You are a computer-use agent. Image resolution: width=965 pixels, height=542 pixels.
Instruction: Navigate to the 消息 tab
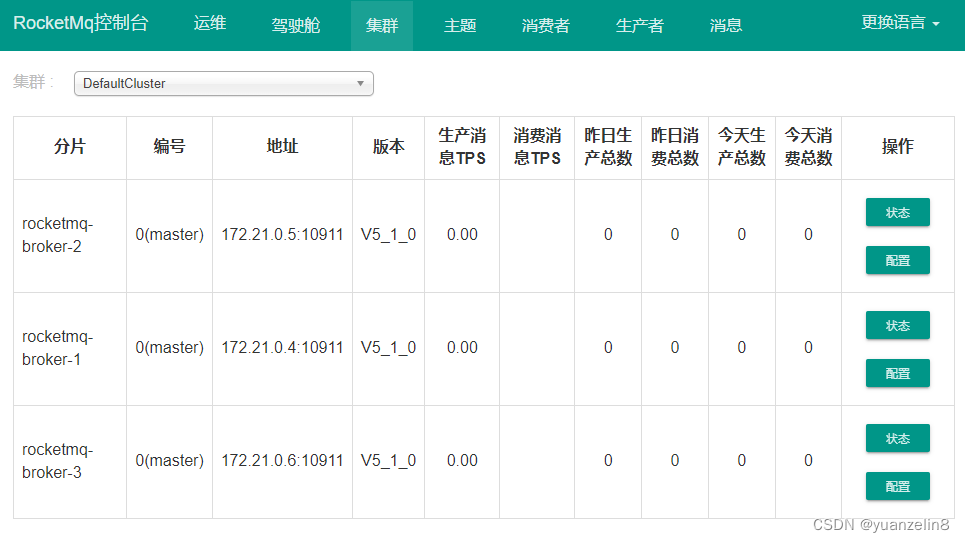726,25
